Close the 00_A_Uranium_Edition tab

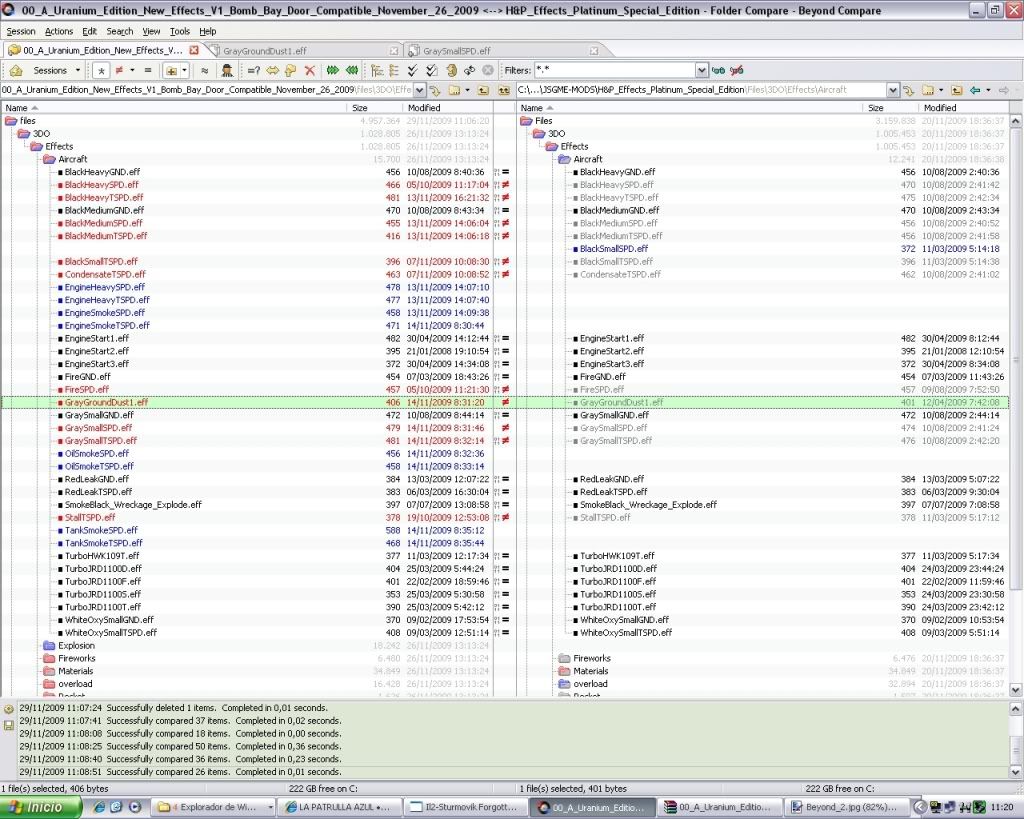click(x=193, y=50)
